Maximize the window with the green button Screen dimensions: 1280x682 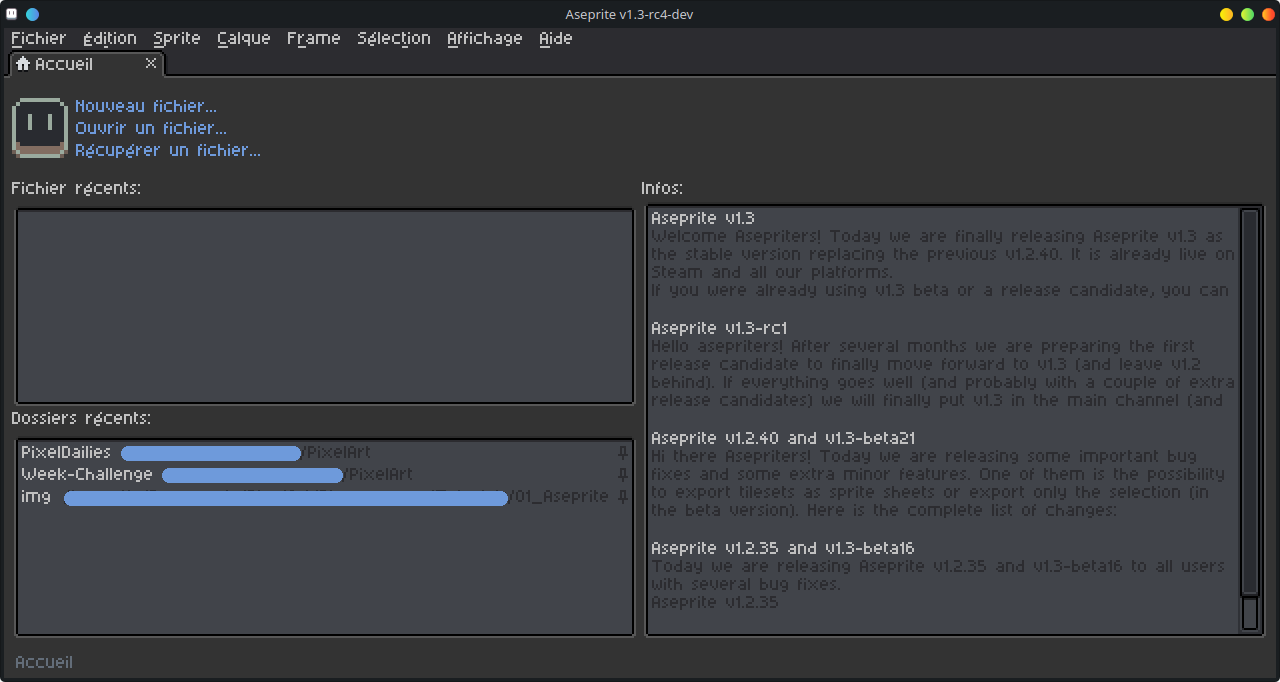(1247, 14)
